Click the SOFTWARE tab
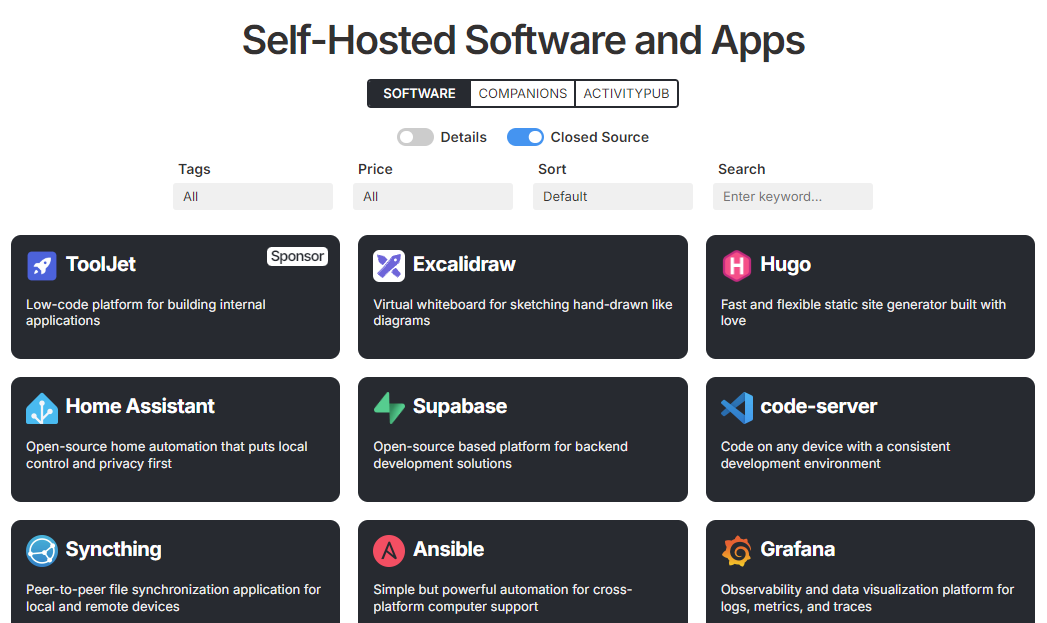The height and width of the screenshot is (623, 1047). (419, 93)
